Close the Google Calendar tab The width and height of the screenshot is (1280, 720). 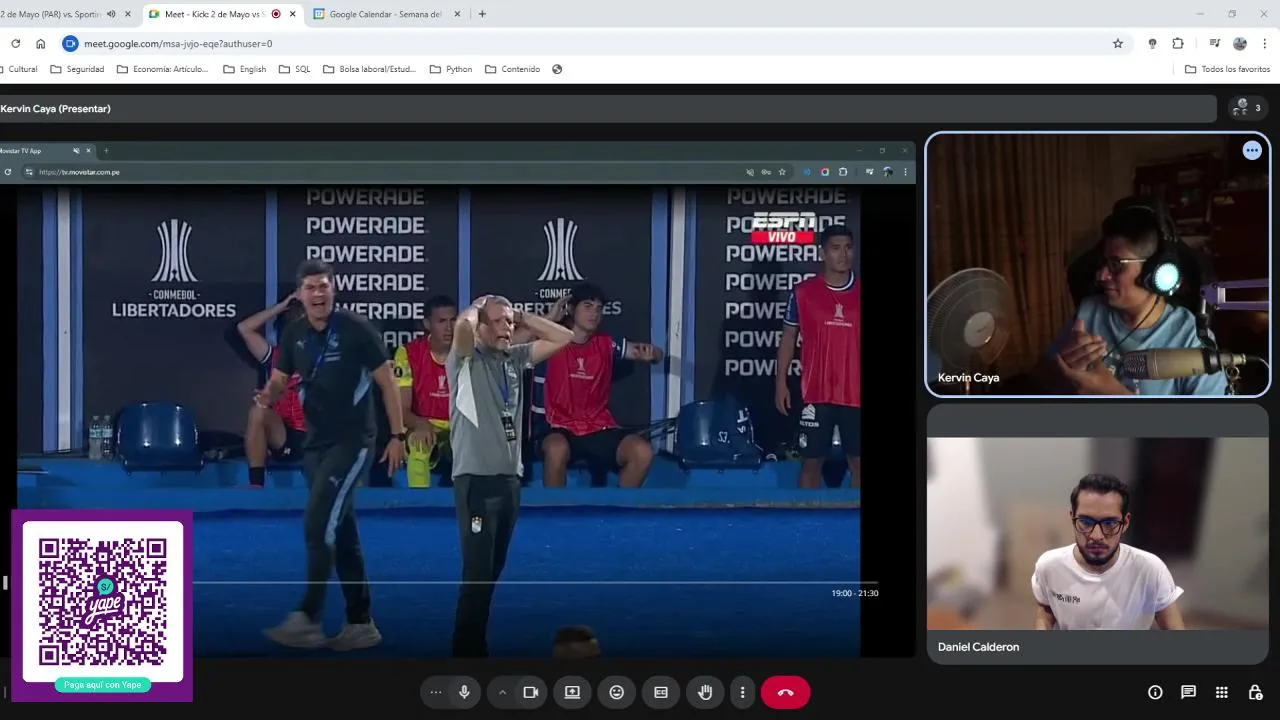pos(457,14)
